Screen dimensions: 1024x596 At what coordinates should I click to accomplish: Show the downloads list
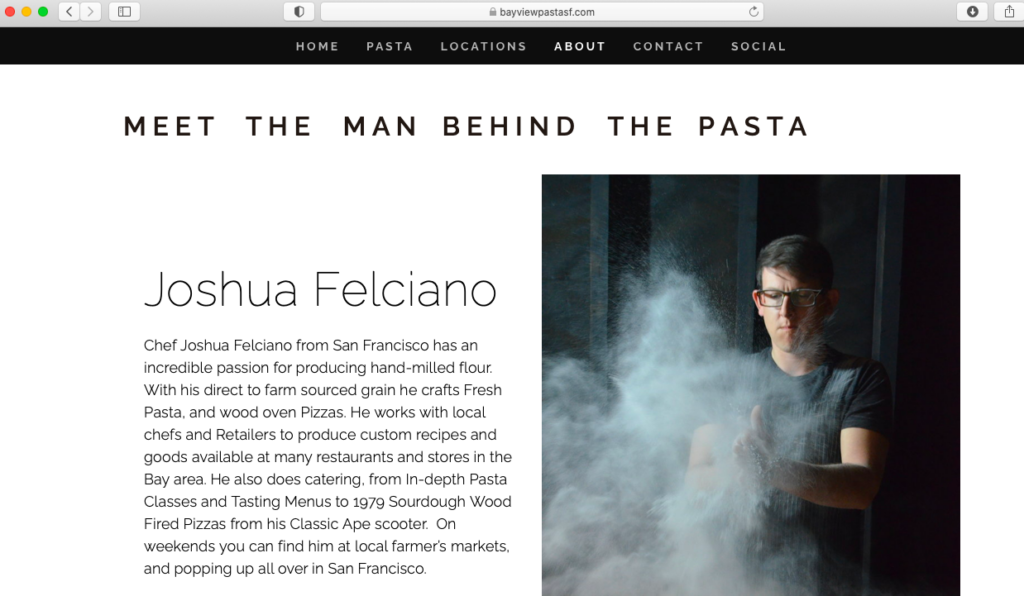point(972,12)
